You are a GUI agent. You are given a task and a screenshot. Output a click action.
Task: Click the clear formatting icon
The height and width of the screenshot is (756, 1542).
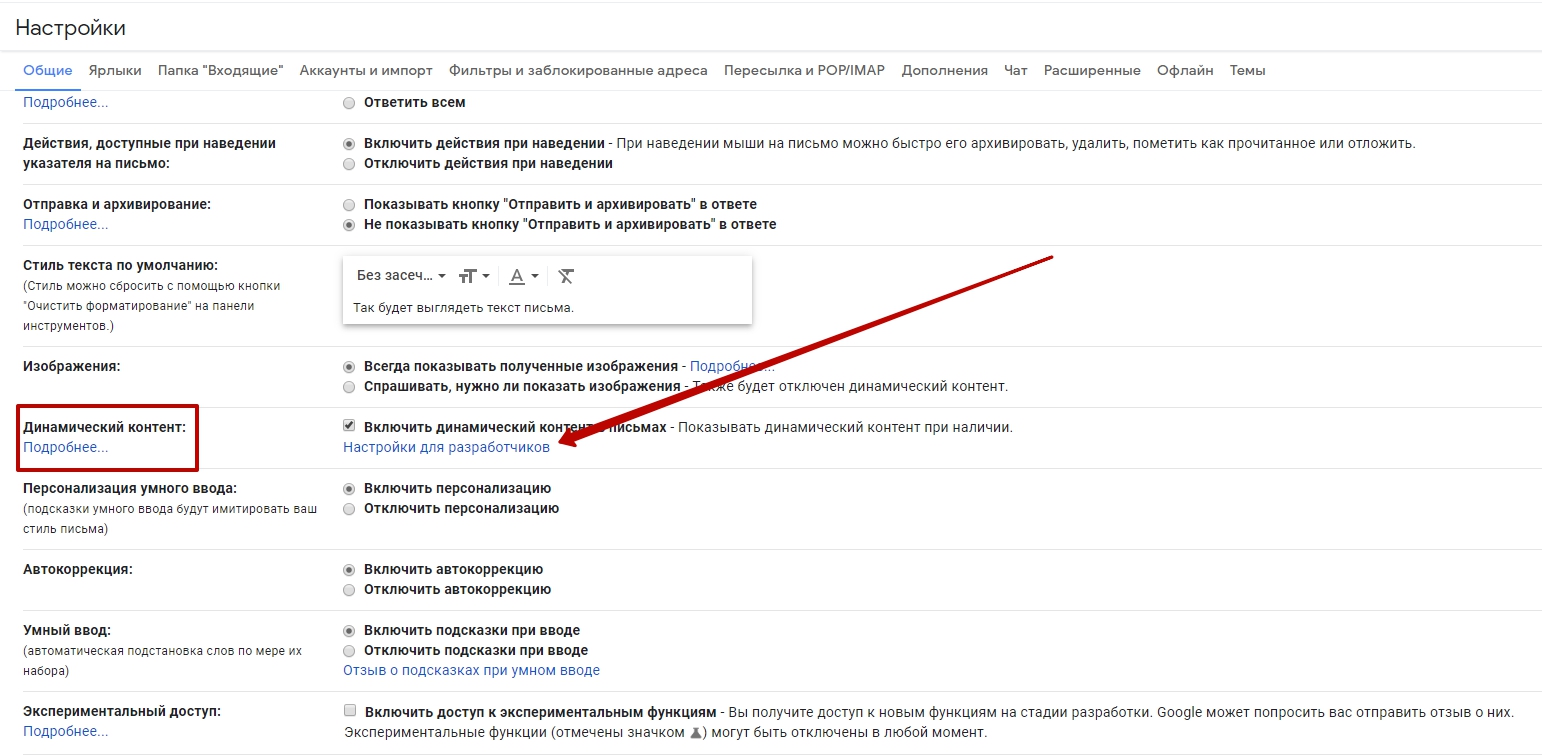(x=566, y=276)
